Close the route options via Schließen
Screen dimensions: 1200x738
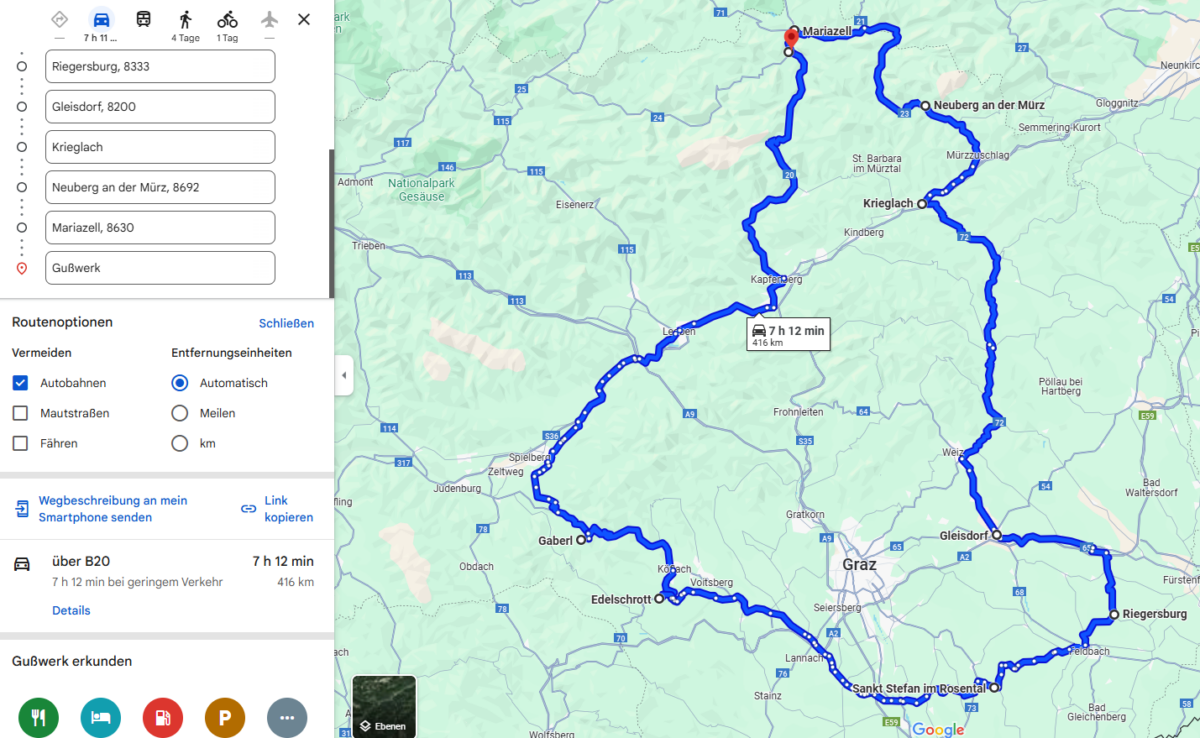pyautogui.click(x=286, y=323)
